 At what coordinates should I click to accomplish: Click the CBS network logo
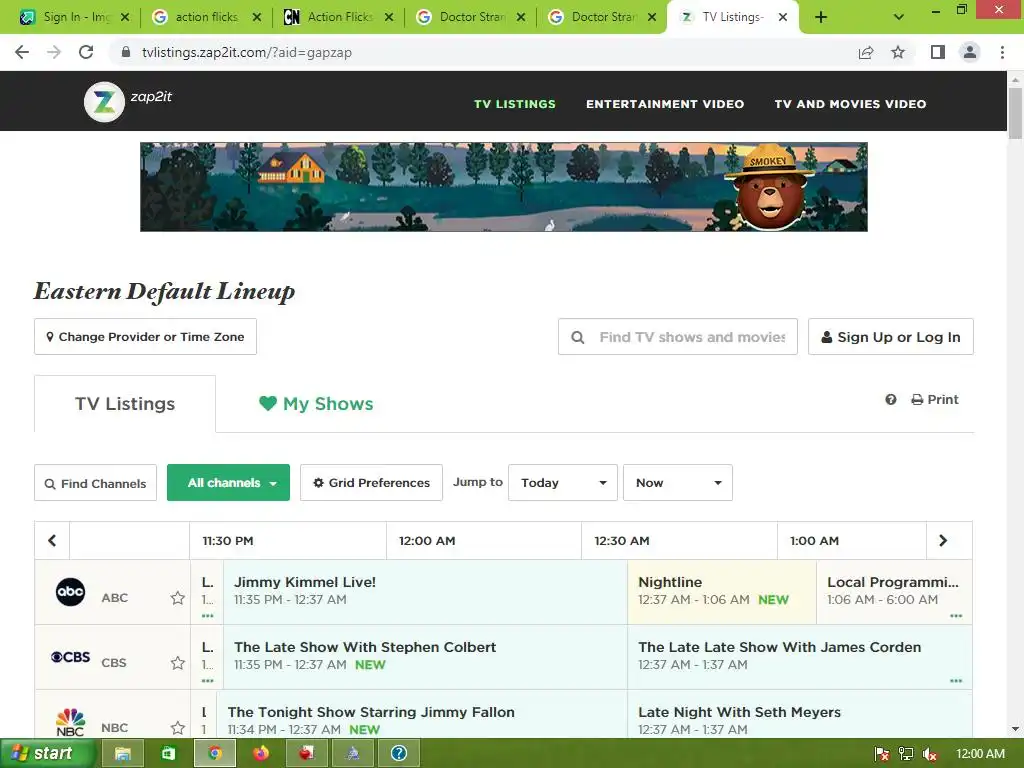tap(71, 657)
